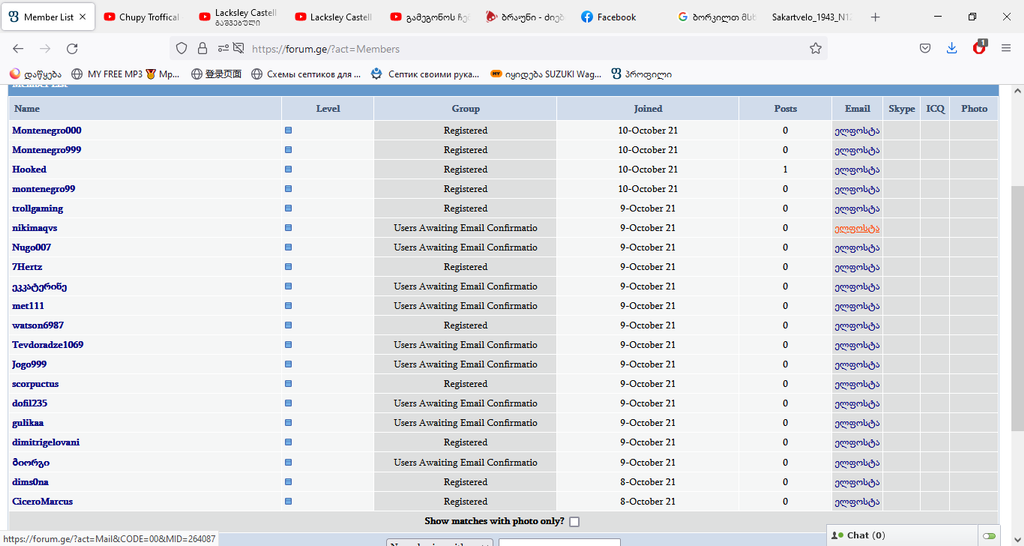Image resolution: width=1024 pixels, height=546 pixels.
Task: Click level icon for Jogo999
Action: pos(288,364)
